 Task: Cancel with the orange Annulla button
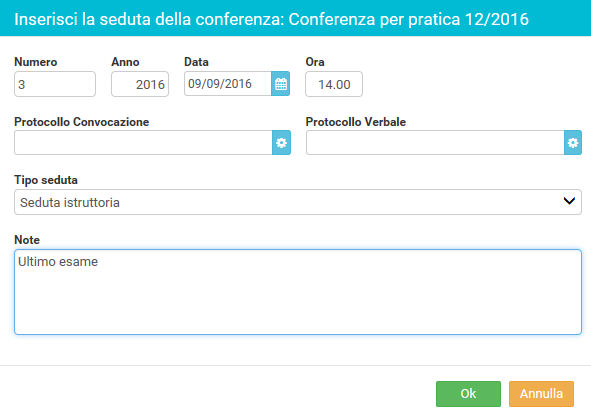541,394
